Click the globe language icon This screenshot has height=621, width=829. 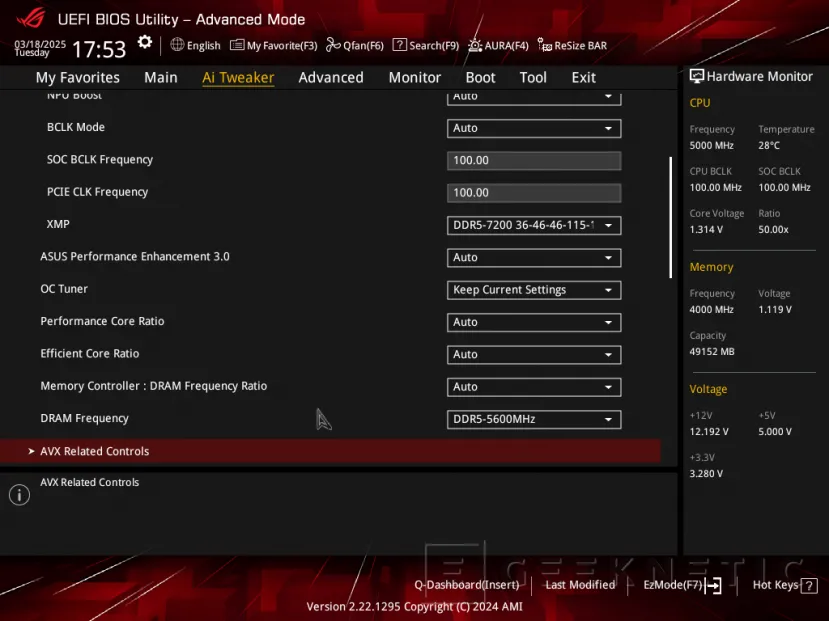pos(177,45)
